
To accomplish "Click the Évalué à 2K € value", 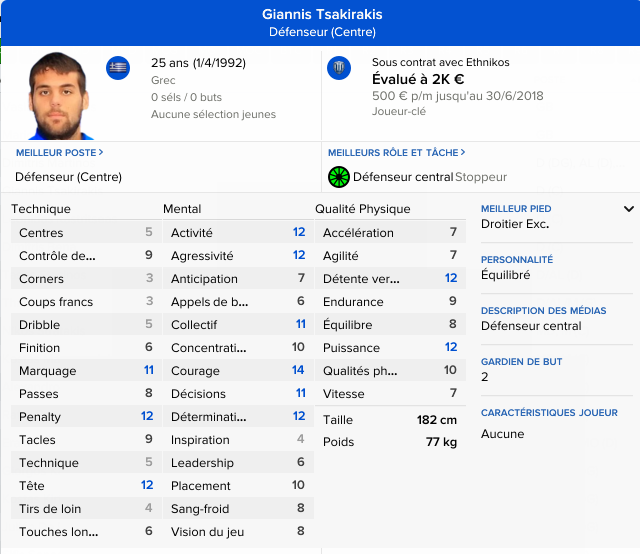I will coord(418,80).
